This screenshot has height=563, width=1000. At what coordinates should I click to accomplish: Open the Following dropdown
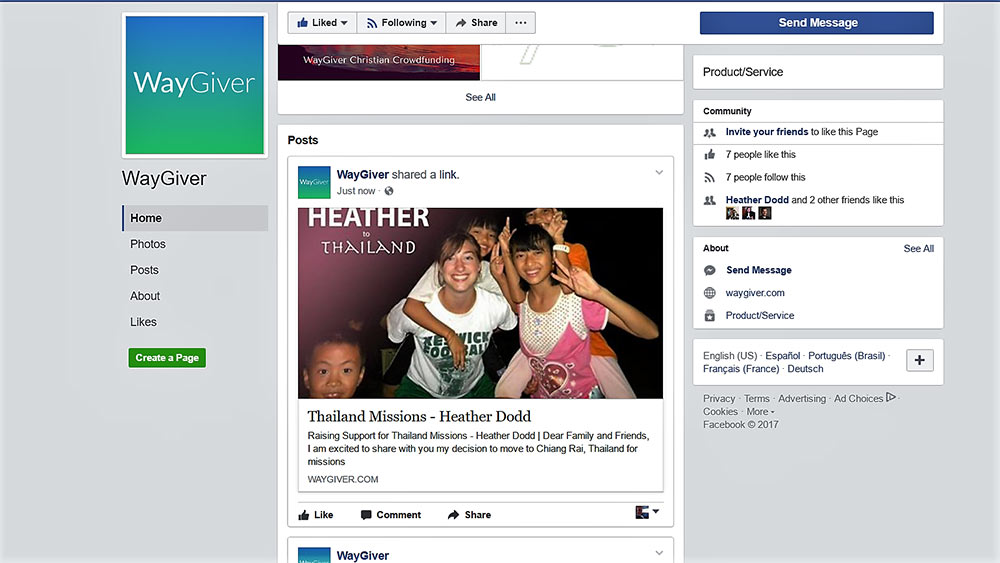(401, 23)
